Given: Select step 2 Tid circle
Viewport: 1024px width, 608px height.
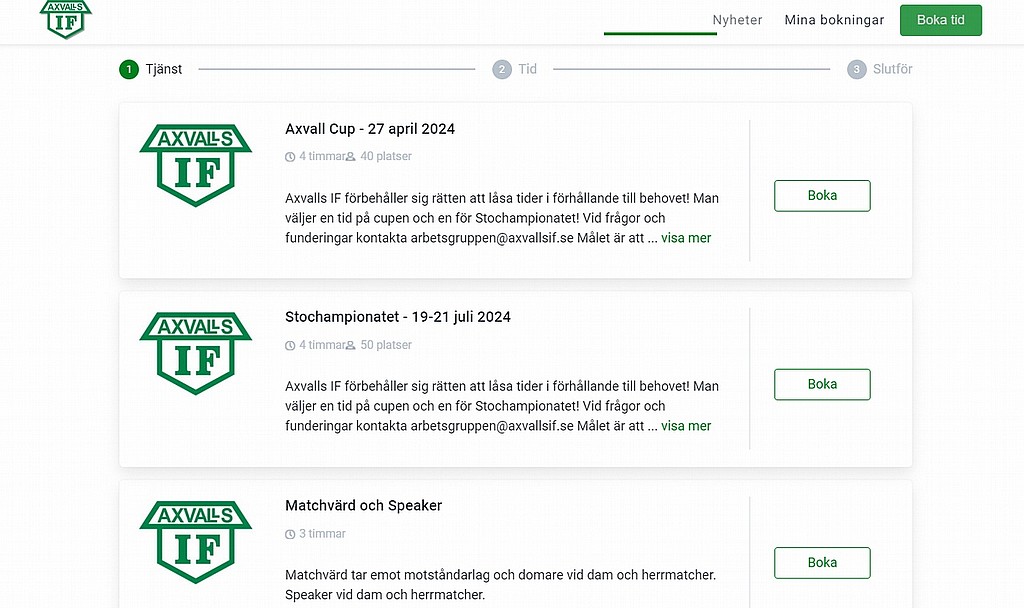Looking at the screenshot, I should (502, 69).
